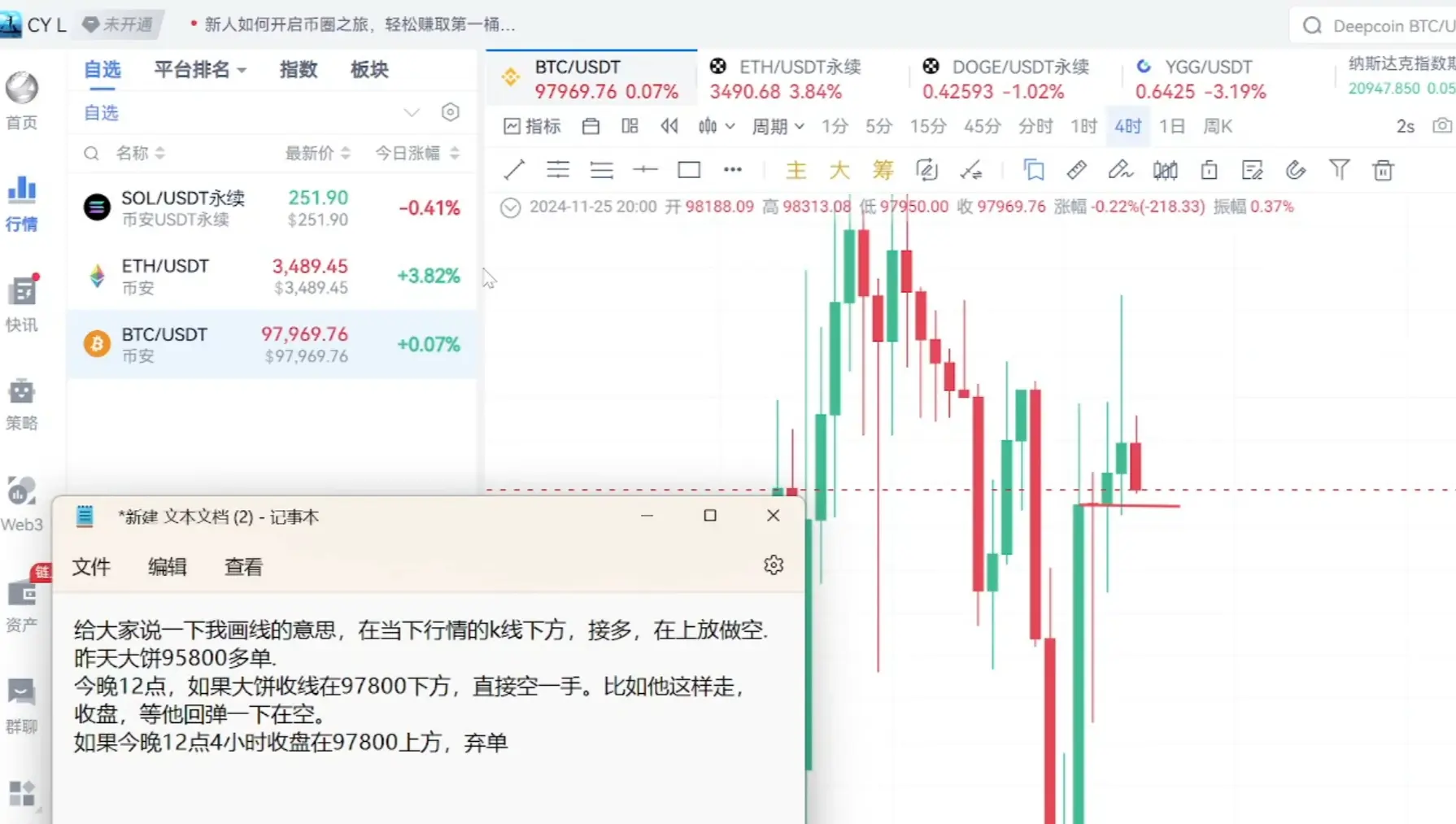Image resolution: width=1456 pixels, height=824 pixels.
Task: Switch to the 自选 tab
Action: click(102, 70)
